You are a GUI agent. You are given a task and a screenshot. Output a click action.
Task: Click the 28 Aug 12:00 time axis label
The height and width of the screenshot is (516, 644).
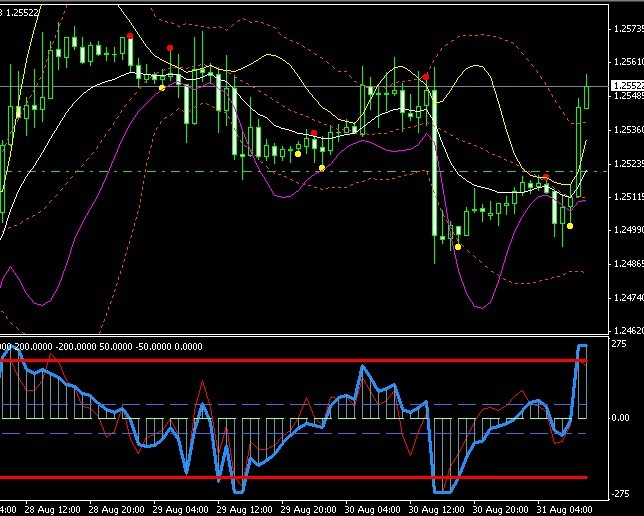point(52,510)
